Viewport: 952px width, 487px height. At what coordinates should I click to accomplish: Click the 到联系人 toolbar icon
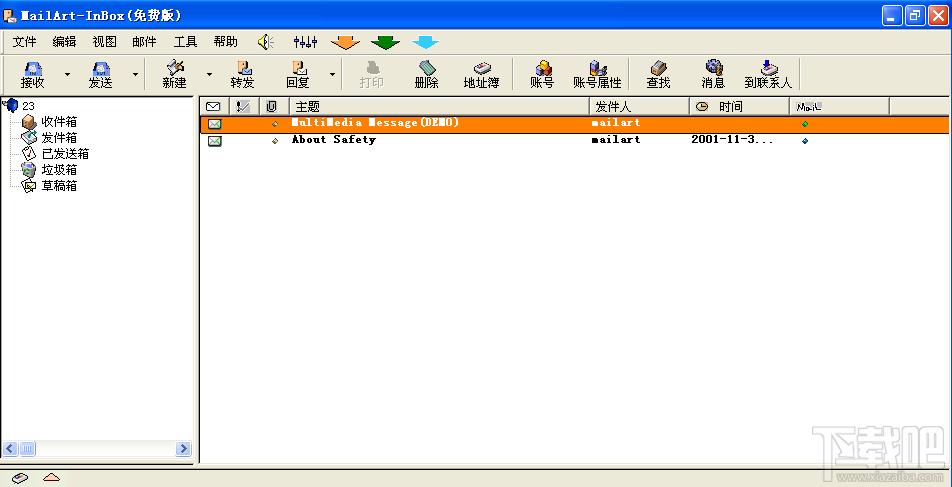tap(769, 75)
